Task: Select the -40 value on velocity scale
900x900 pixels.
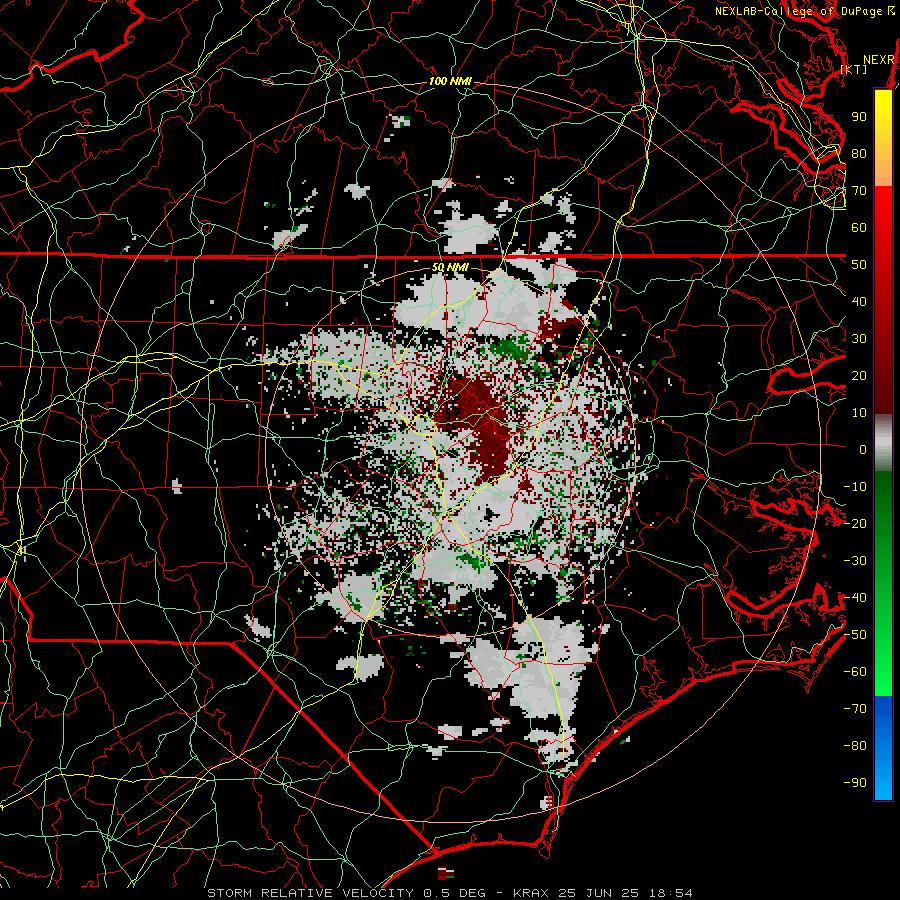Action: point(855,598)
